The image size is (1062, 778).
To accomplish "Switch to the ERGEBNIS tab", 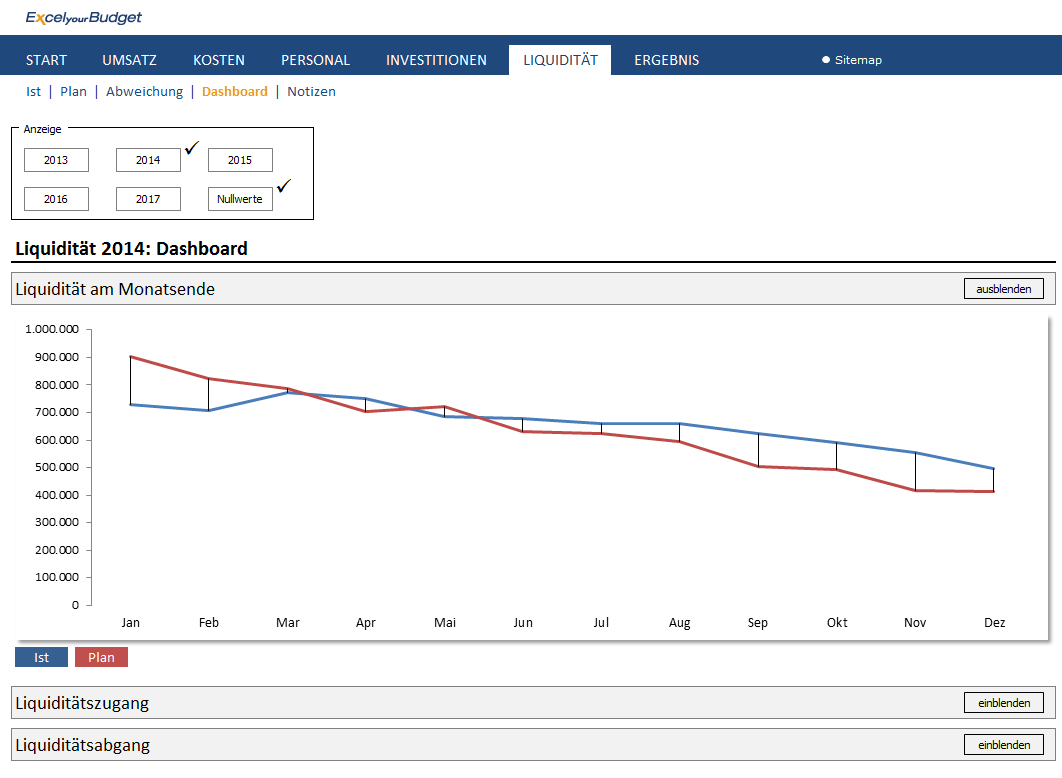I will [x=666, y=60].
